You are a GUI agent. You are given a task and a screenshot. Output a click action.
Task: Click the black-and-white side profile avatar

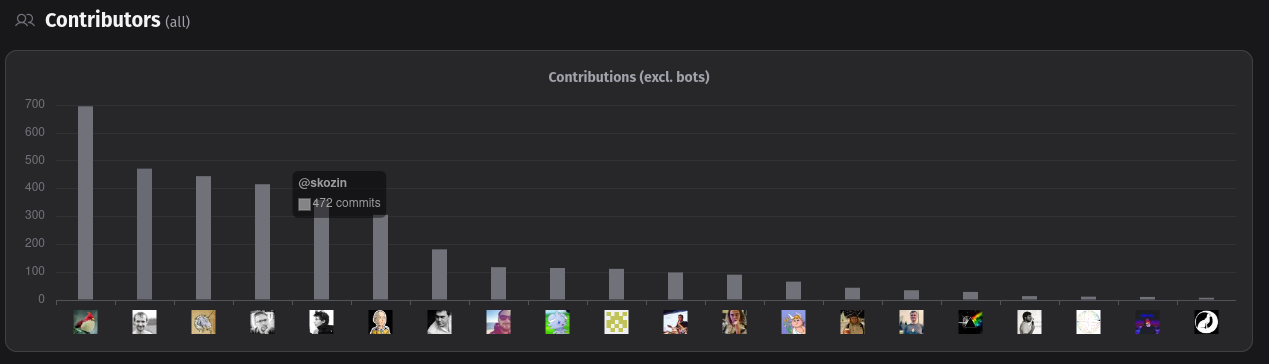[322, 322]
